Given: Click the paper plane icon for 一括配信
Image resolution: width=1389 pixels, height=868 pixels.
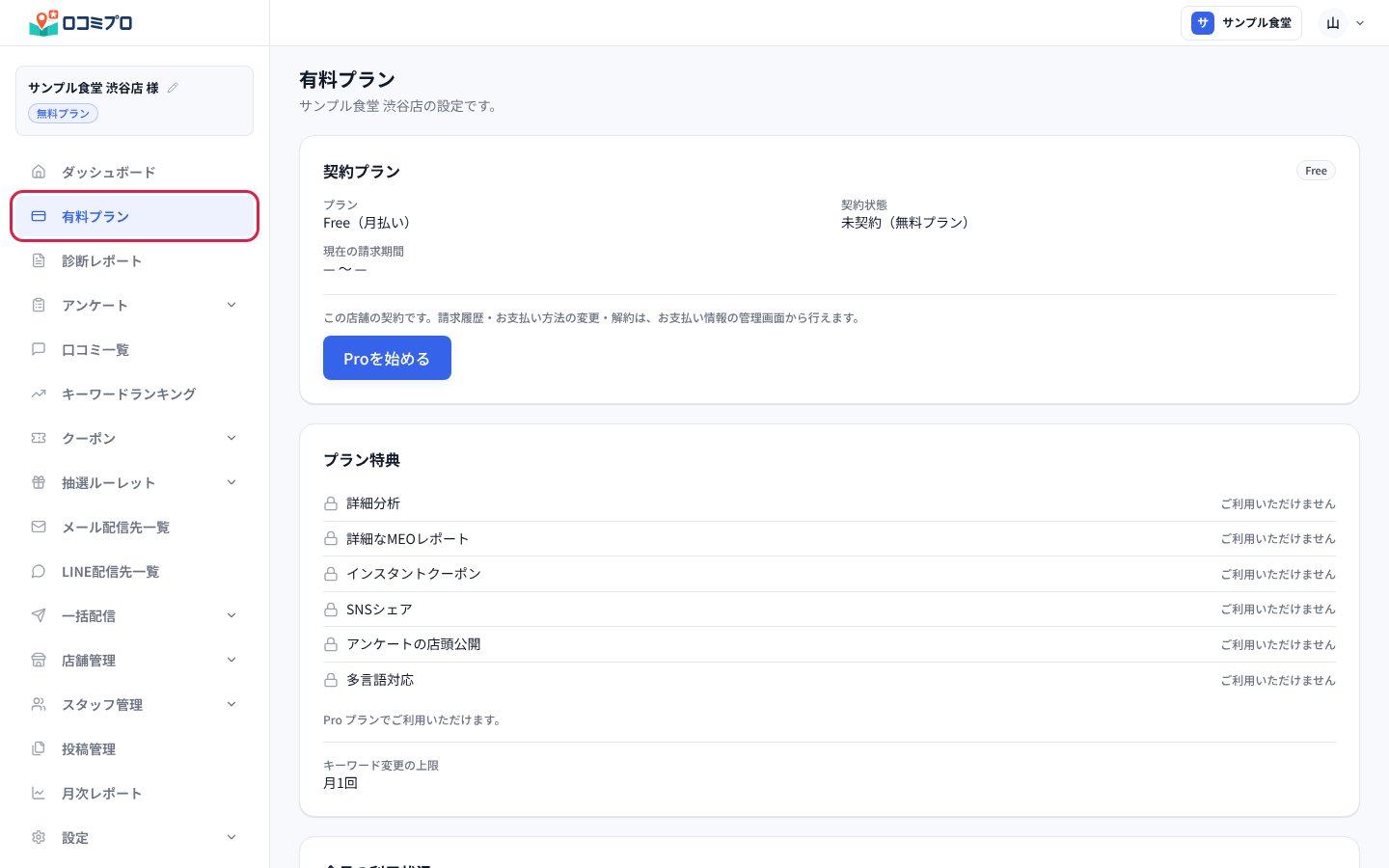Looking at the screenshot, I should (39, 615).
